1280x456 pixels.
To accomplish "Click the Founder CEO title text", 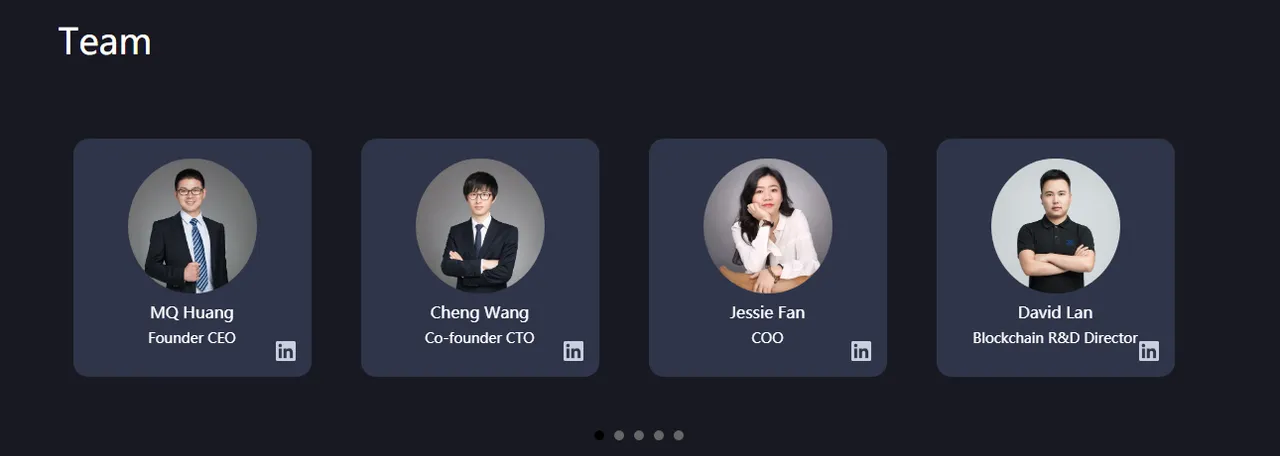I will click(192, 338).
